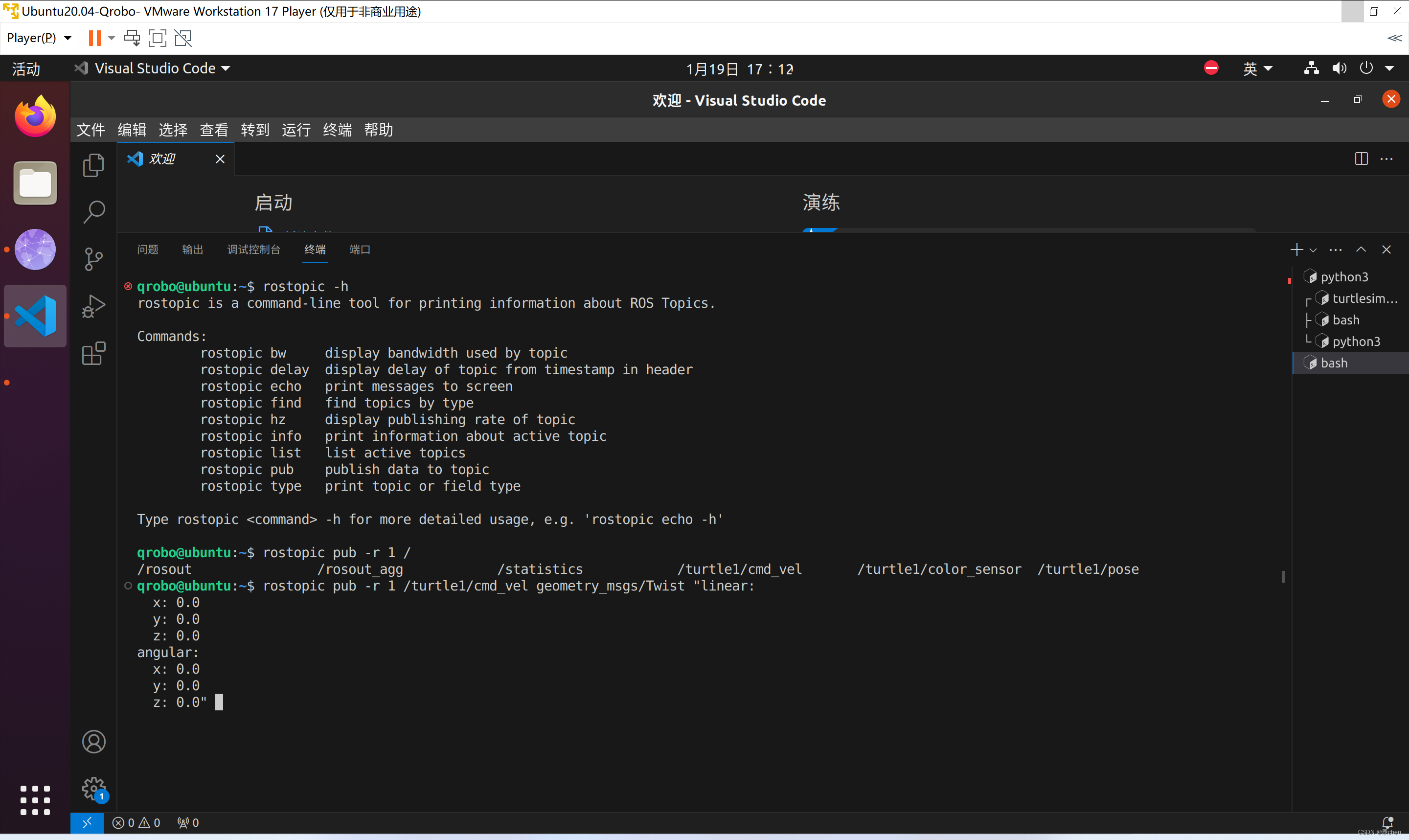
Task: Open the 查看 View menu
Action: click(214, 130)
